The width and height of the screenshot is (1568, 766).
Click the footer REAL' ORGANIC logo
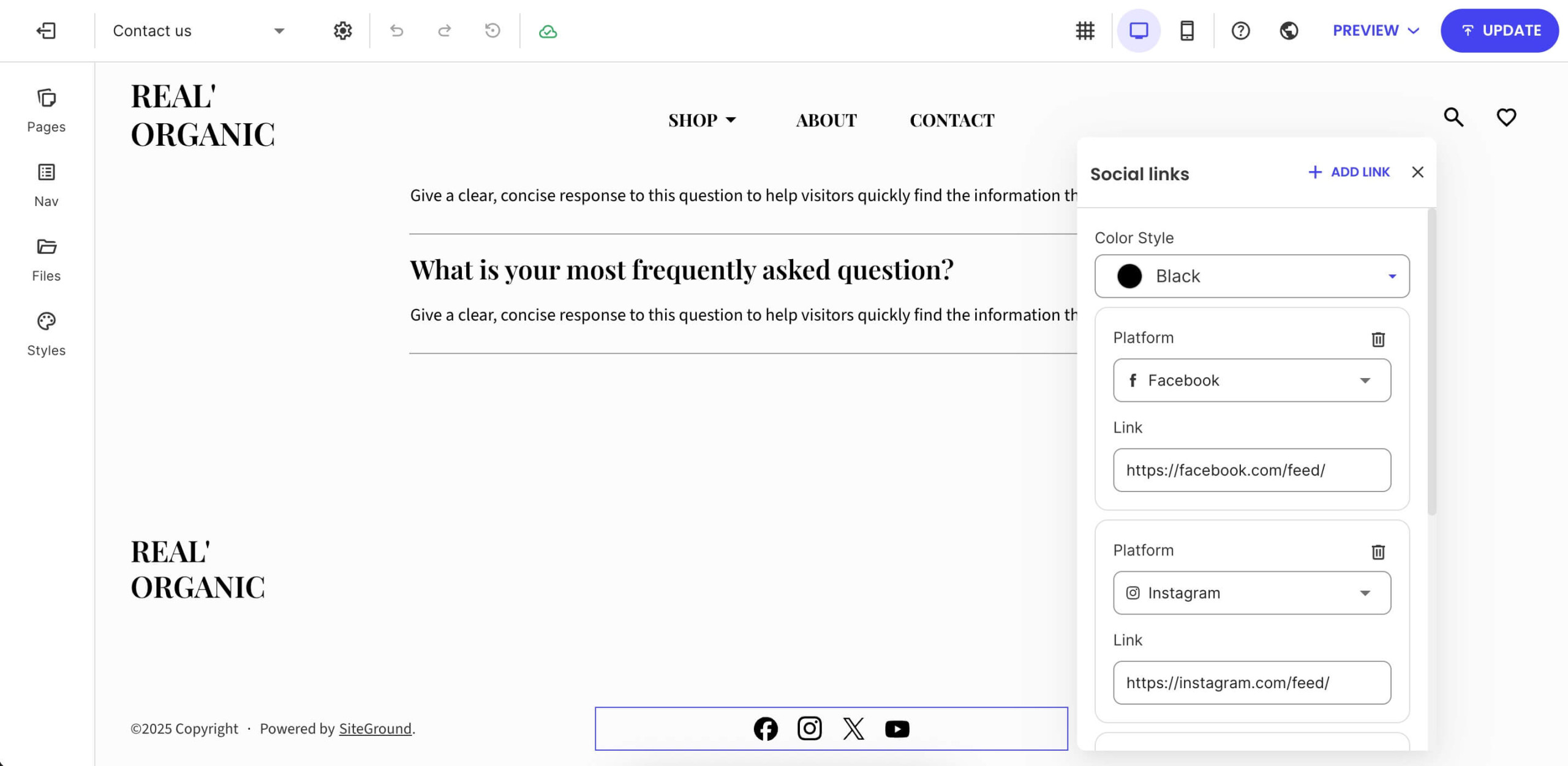click(x=198, y=569)
